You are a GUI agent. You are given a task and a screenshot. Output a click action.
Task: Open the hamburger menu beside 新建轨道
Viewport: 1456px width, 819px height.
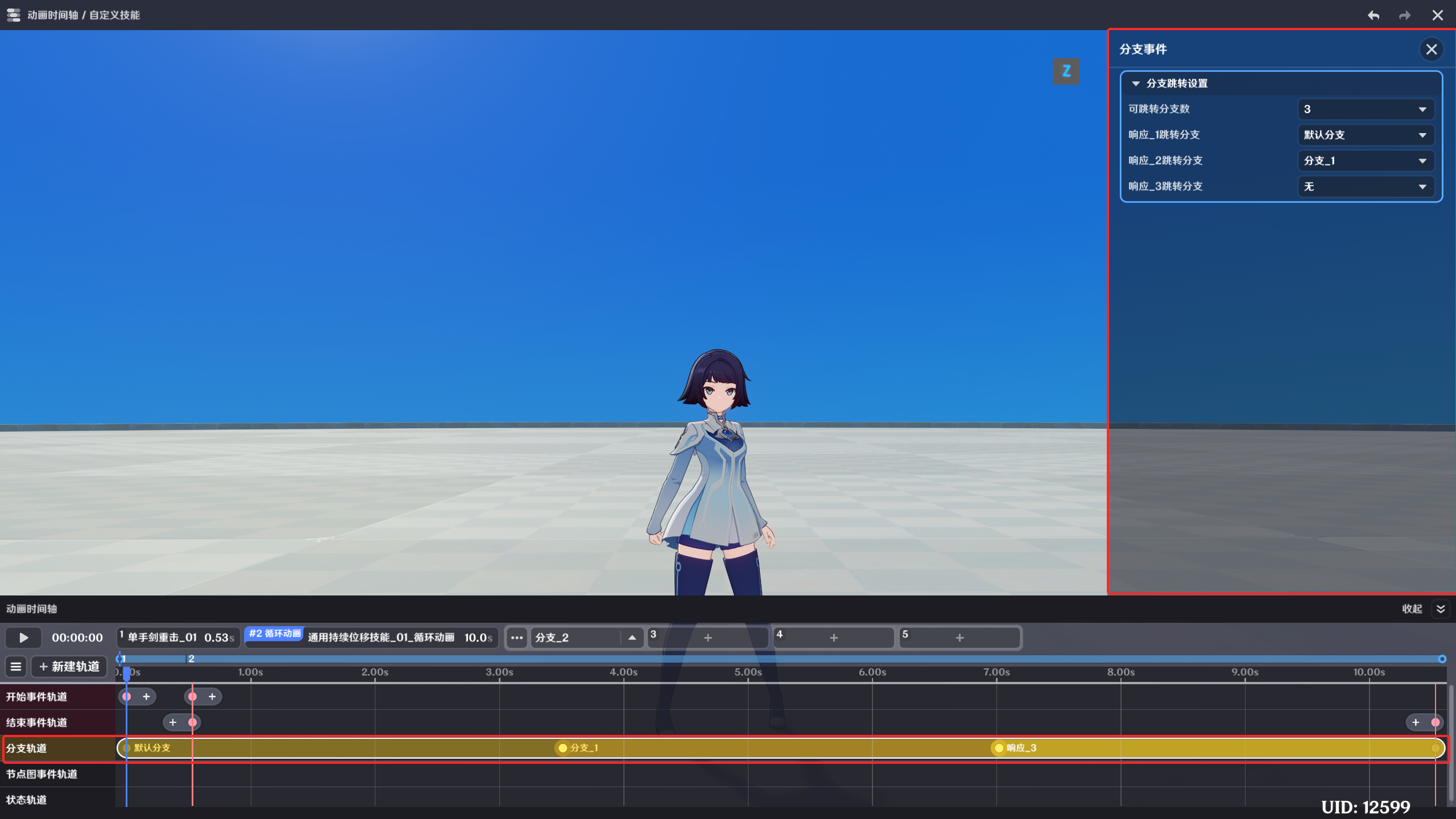(16, 667)
